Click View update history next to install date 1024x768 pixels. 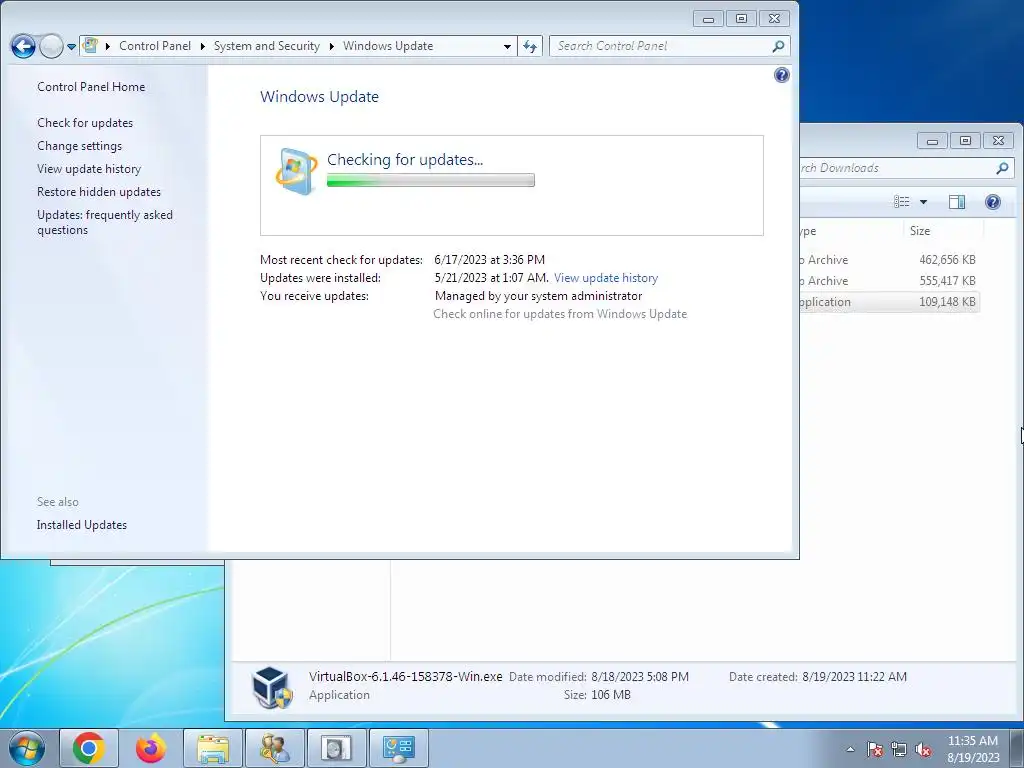(606, 278)
